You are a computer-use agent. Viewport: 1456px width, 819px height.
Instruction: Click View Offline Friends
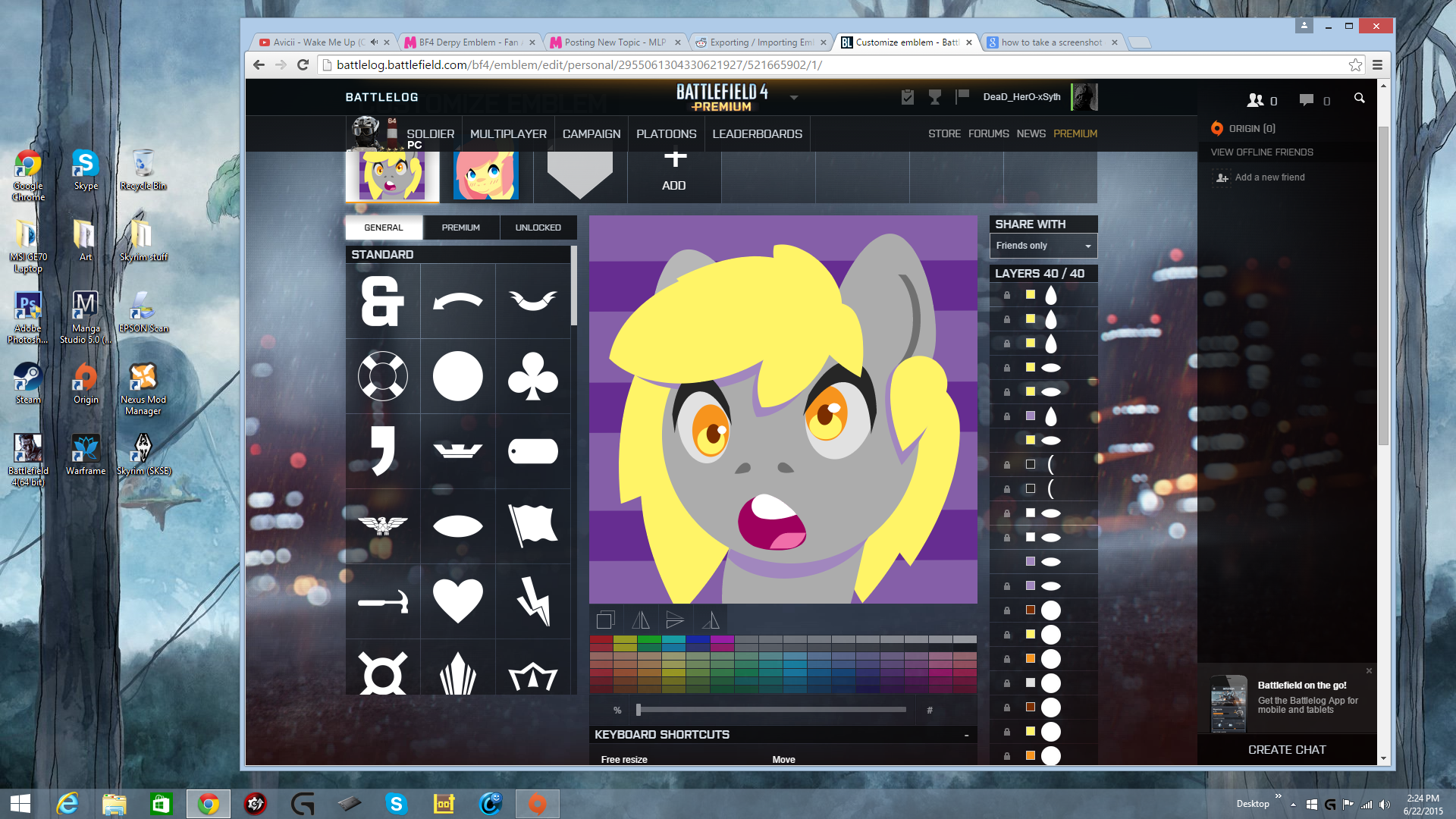1262,152
